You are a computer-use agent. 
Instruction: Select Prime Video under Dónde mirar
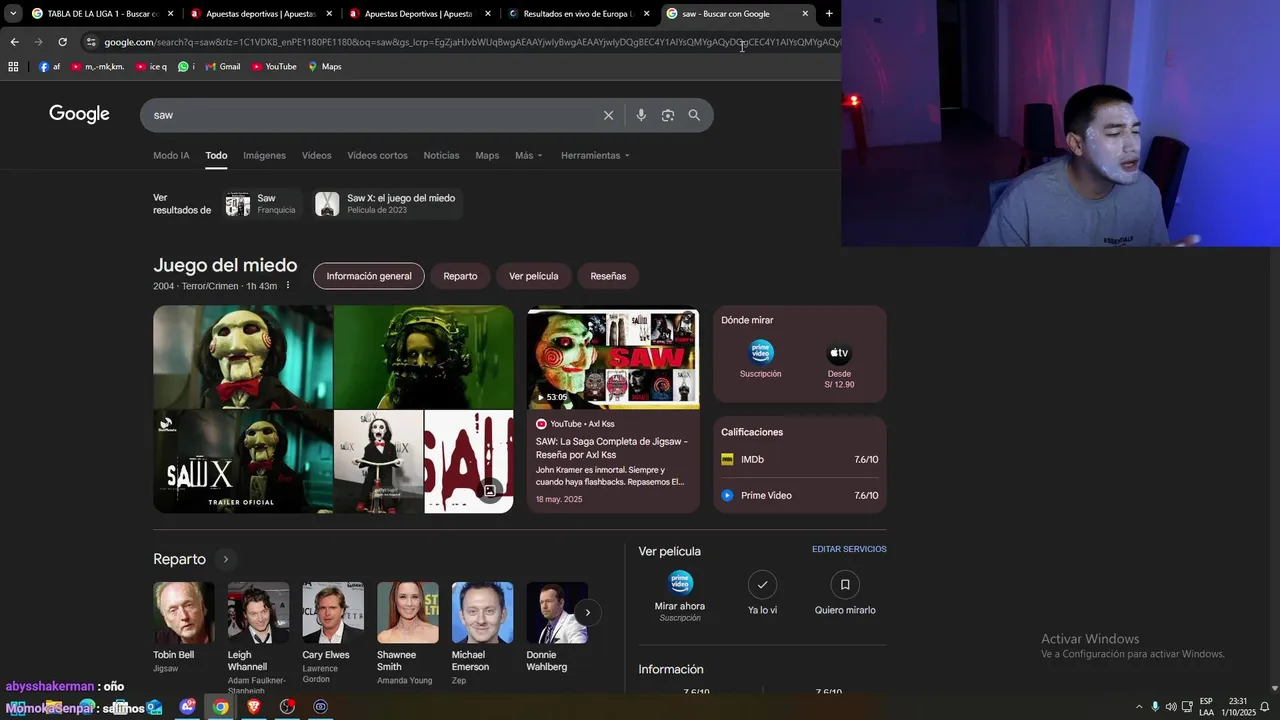(x=761, y=359)
